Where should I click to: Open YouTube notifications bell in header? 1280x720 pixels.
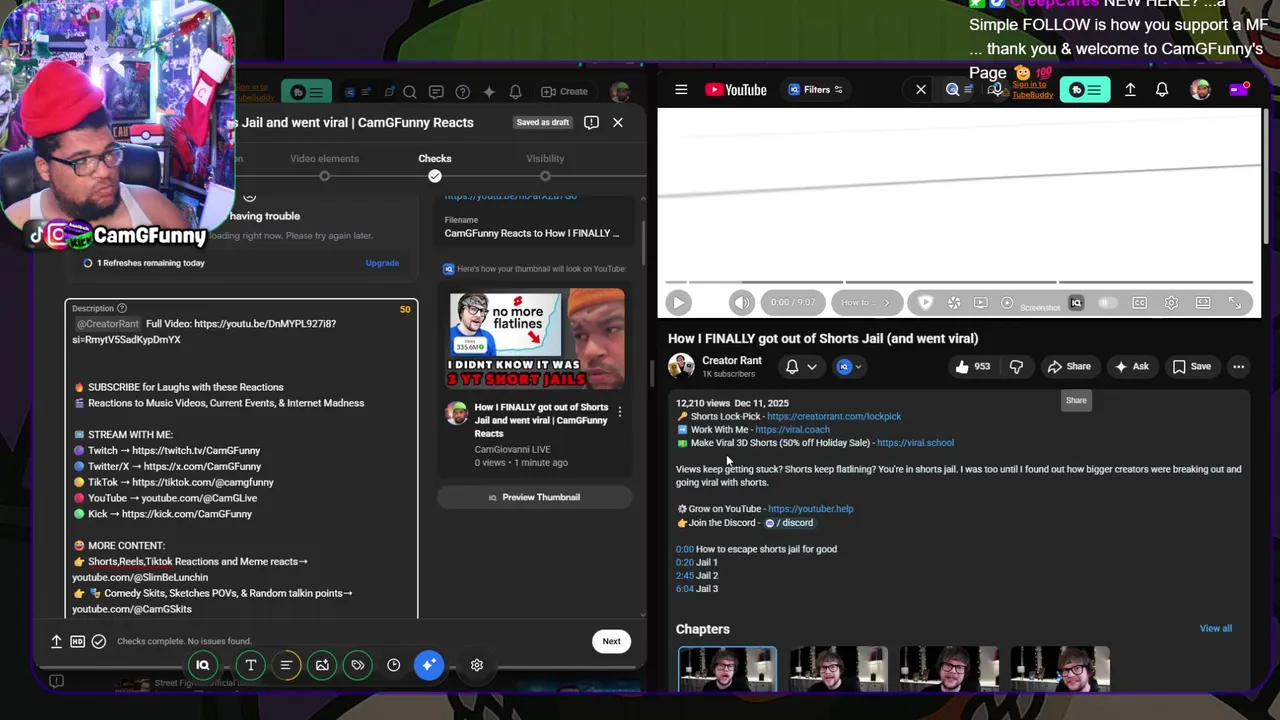pos(1162,90)
